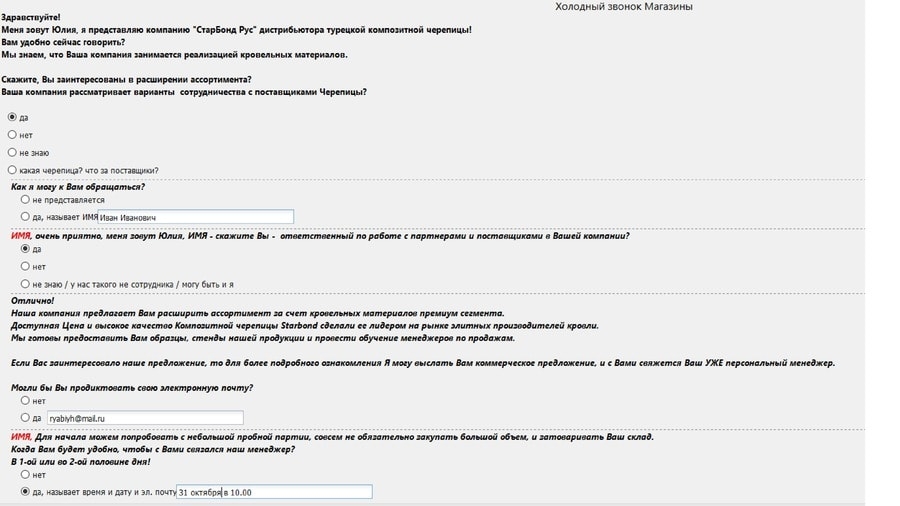This screenshot has height=506, width=900.
Task: Select 'да, называет ИМЯ' radio button
Action: point(25,217)
